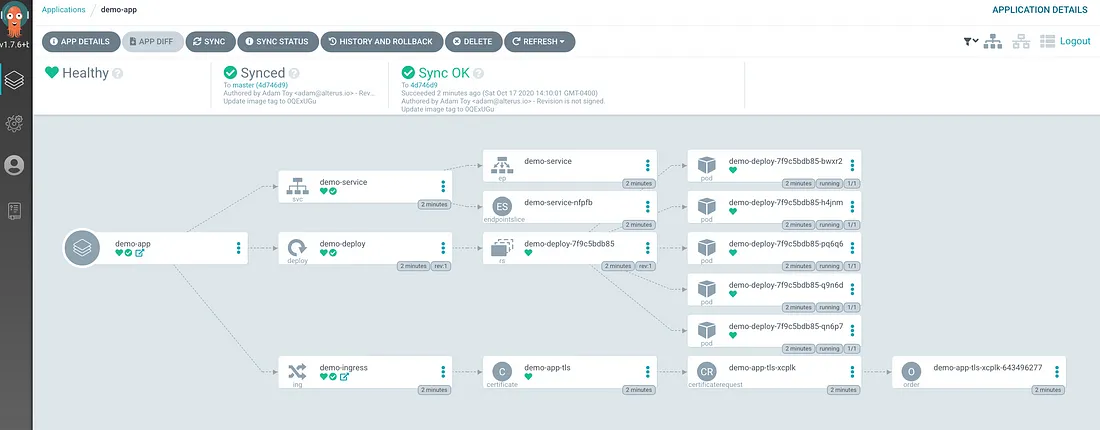
Task: Open the Argo CD octopus logo
Action: click(15, 20)
